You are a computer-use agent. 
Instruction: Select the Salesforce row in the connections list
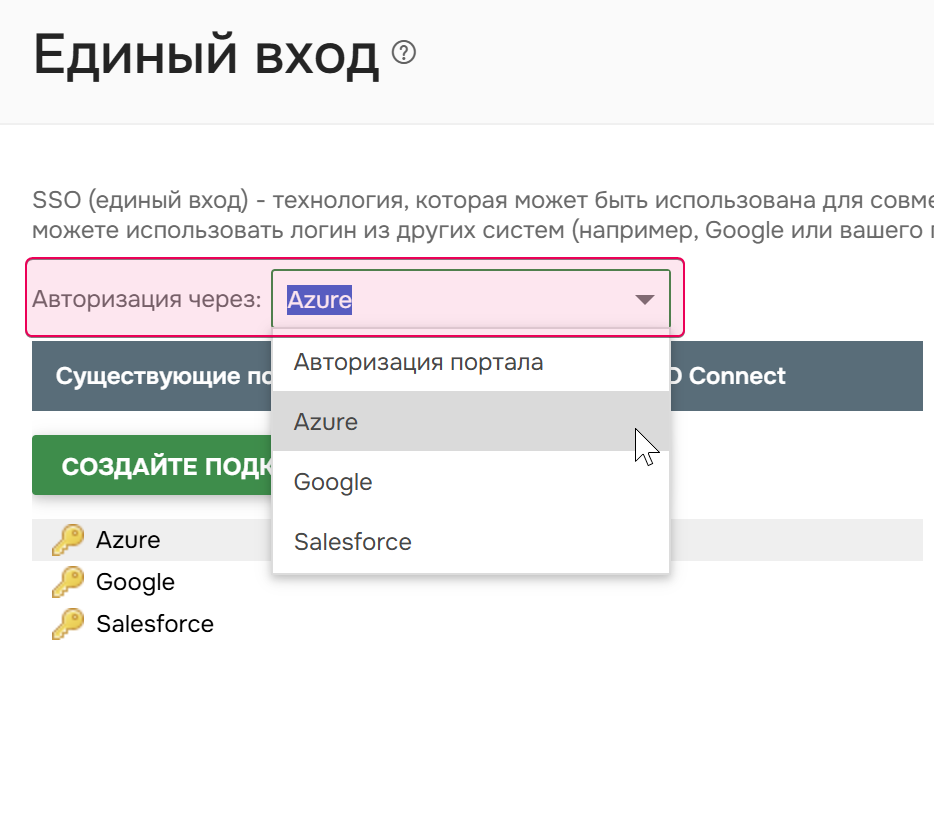(x=154, y=623)
